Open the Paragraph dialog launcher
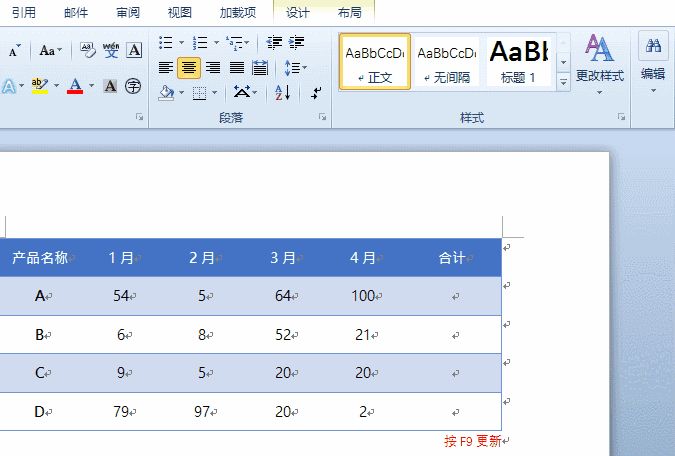 (x=322, y=117)
